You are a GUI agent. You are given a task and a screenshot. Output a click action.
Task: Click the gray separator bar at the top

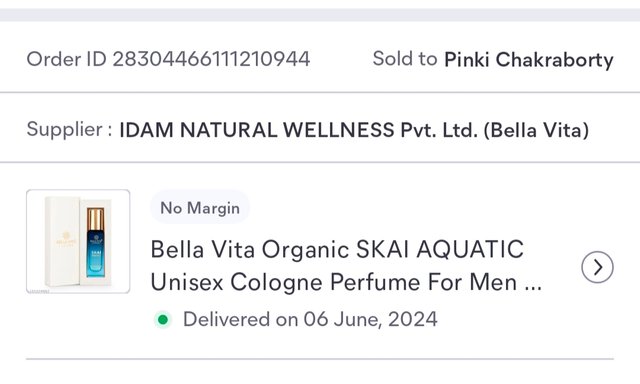(320, 15)
